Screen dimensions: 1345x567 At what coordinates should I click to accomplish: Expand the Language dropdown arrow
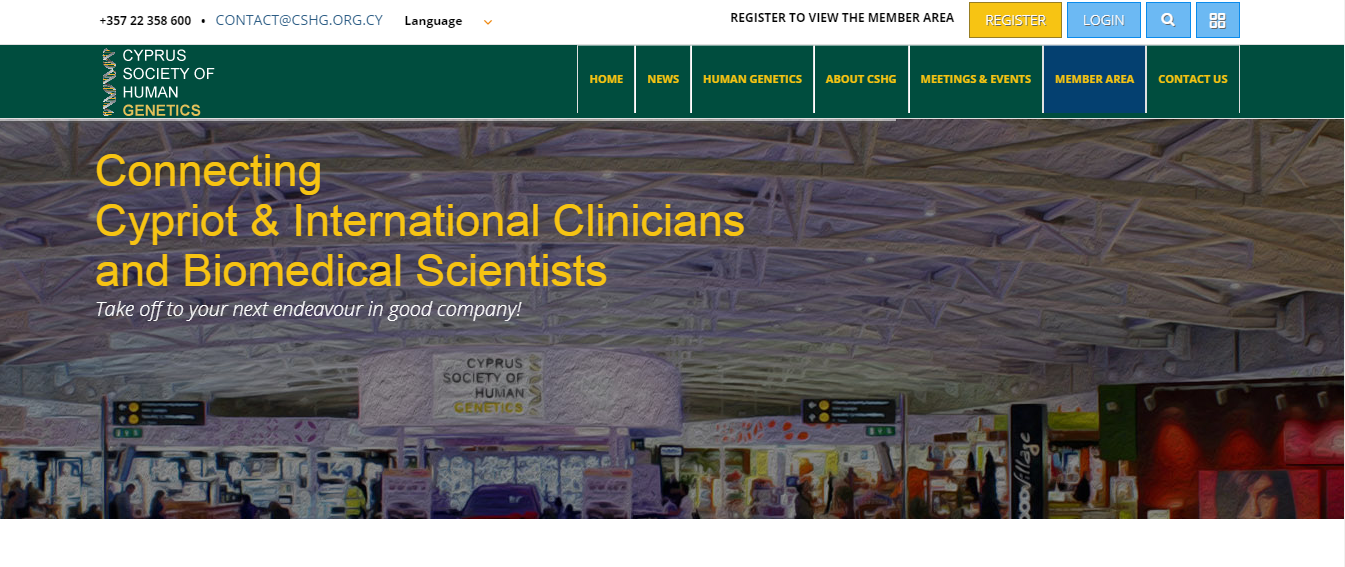click(487, 21)
